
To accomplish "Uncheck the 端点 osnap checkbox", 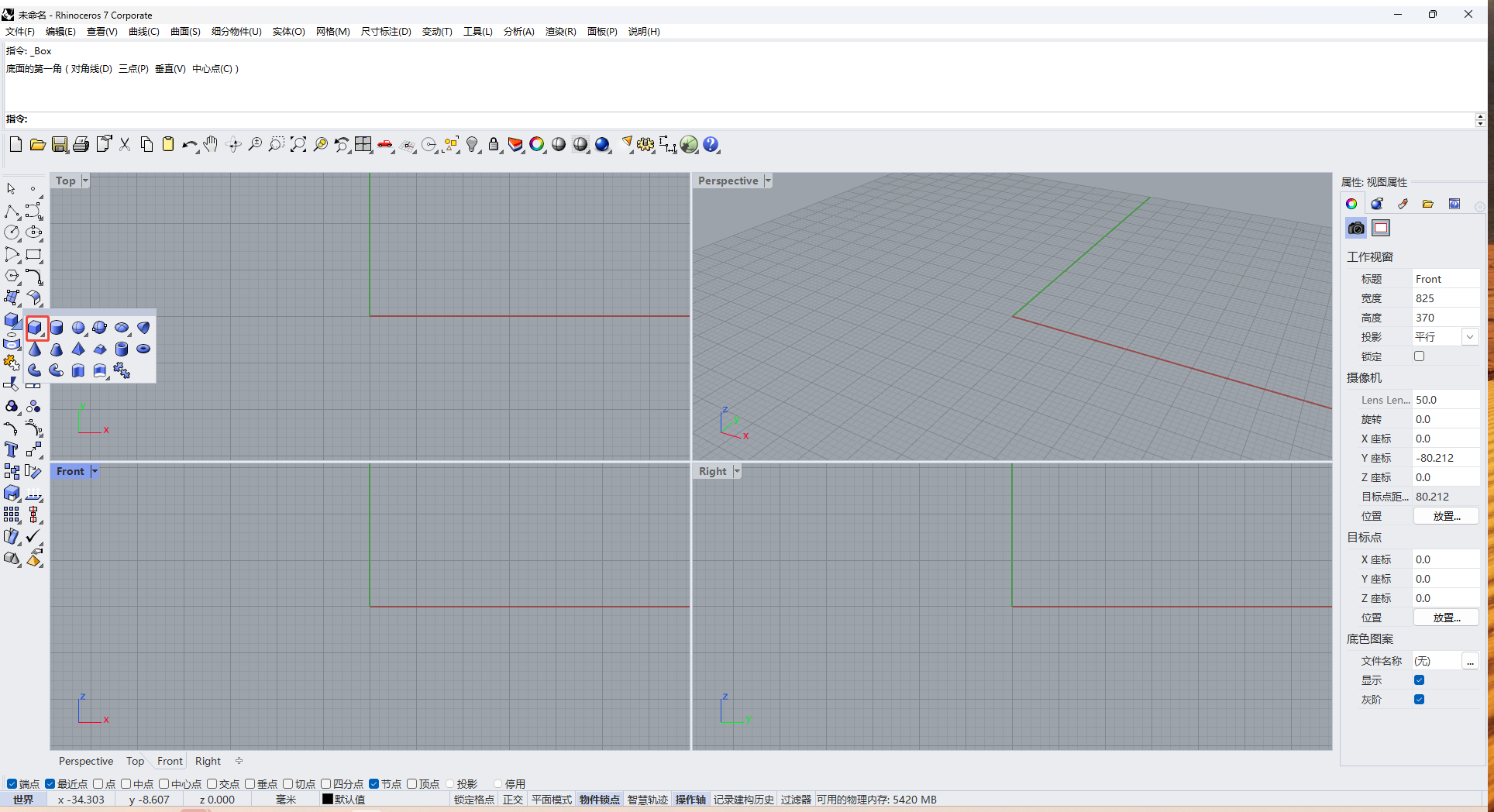I will click(12, 784).
